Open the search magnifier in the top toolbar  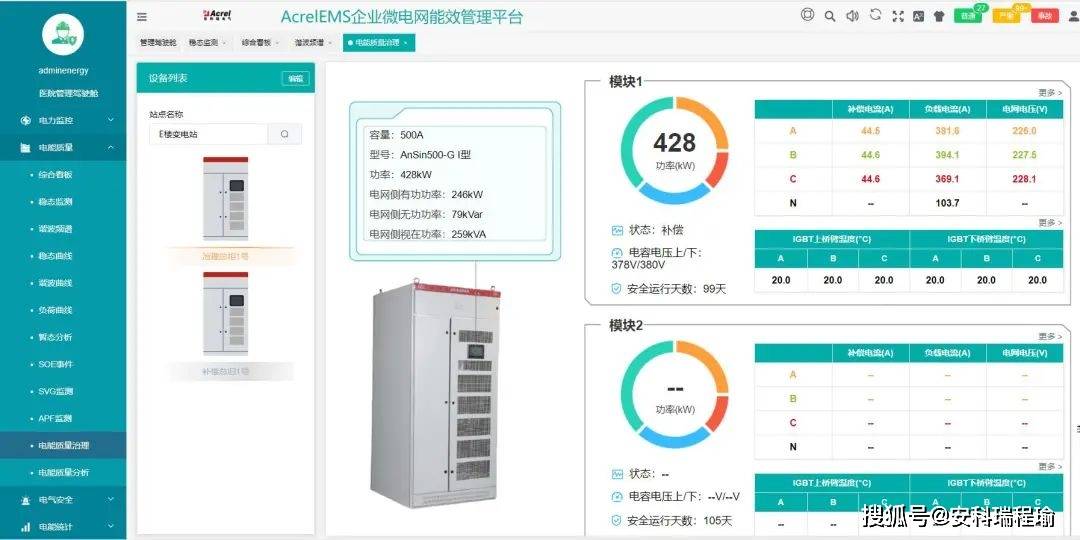click(x=830, y=16)
